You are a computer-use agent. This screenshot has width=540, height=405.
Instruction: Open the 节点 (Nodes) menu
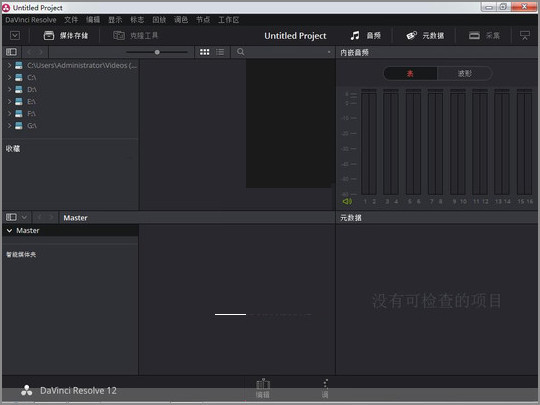click(203, 20)
